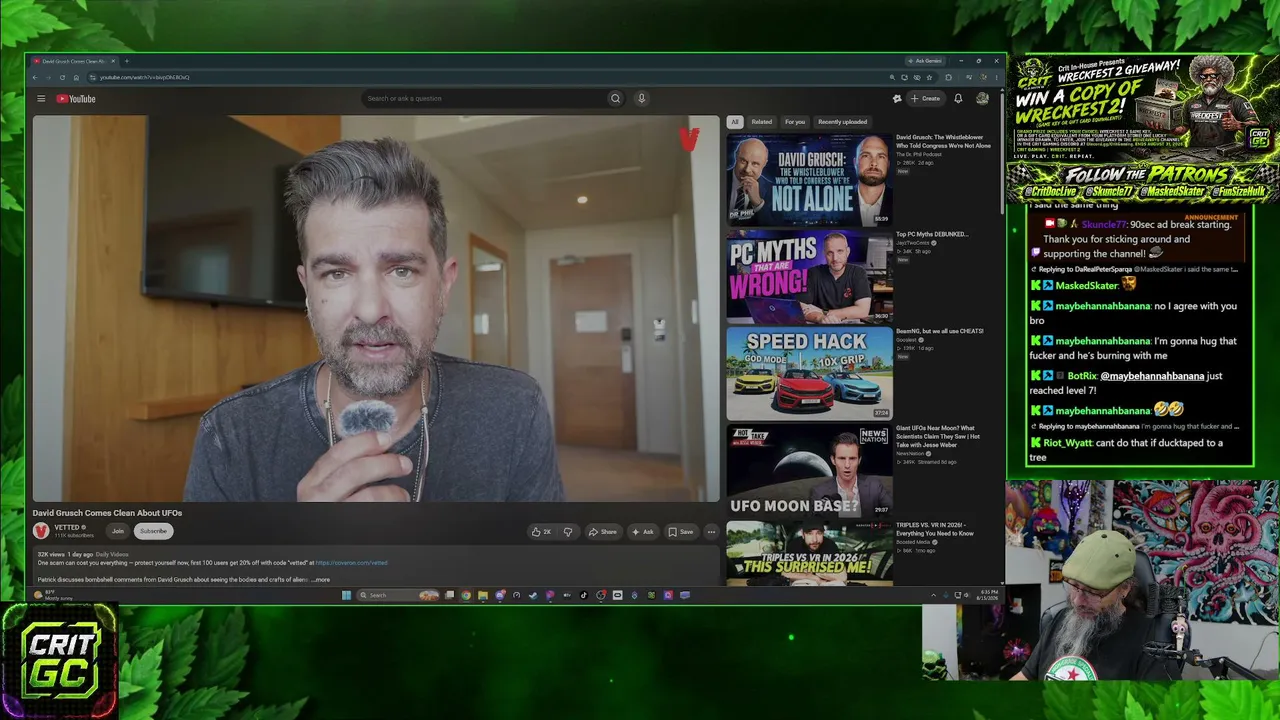
Task: Open the more actions ellipsis menu
Action: coord(711,532)
